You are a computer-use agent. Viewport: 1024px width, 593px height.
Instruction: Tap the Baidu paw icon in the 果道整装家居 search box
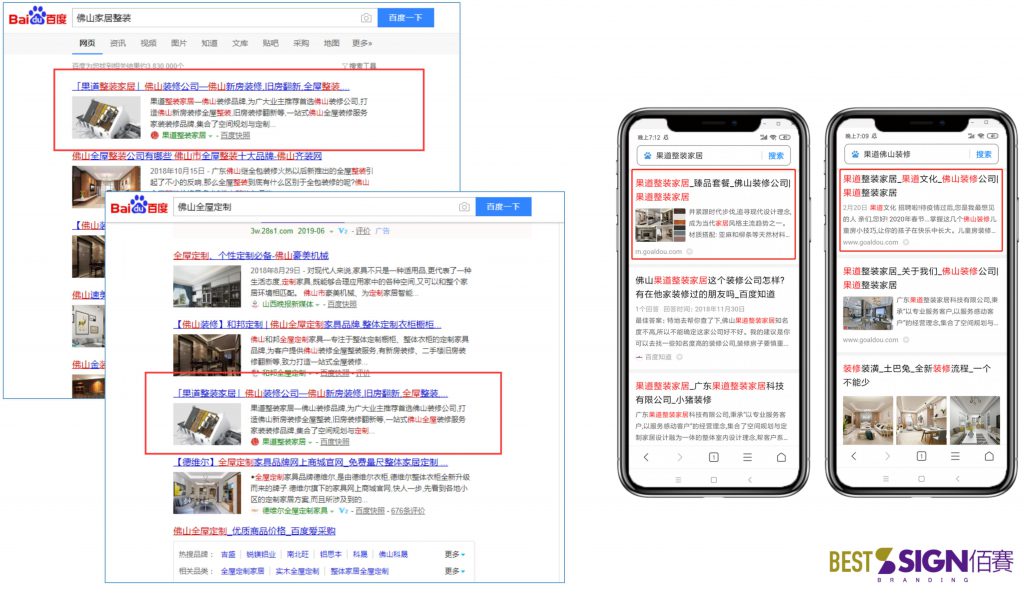648,155
